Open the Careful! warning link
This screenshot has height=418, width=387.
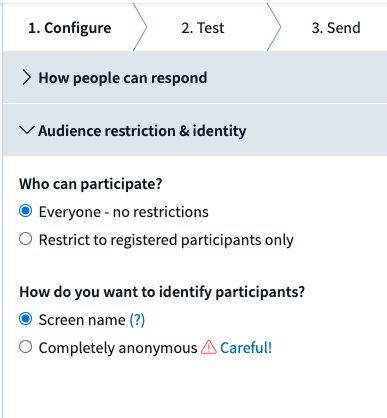[x=246, y=348]
